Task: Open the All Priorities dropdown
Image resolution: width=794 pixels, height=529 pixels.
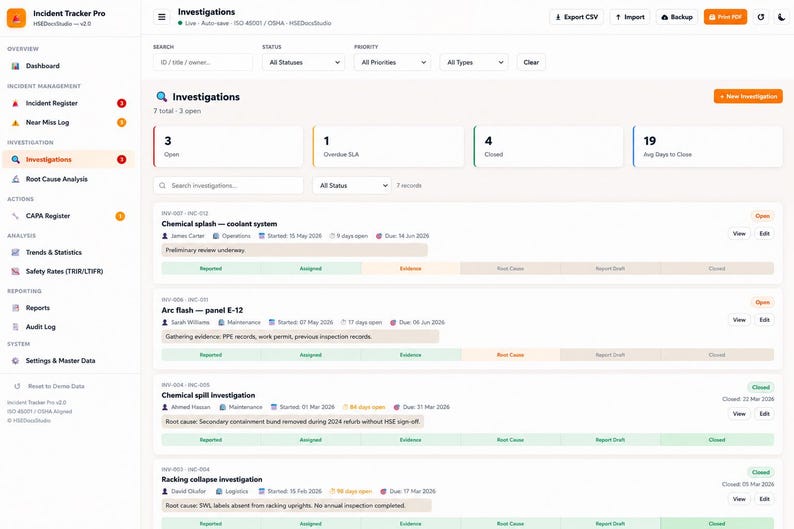Action: click(392, 62)
